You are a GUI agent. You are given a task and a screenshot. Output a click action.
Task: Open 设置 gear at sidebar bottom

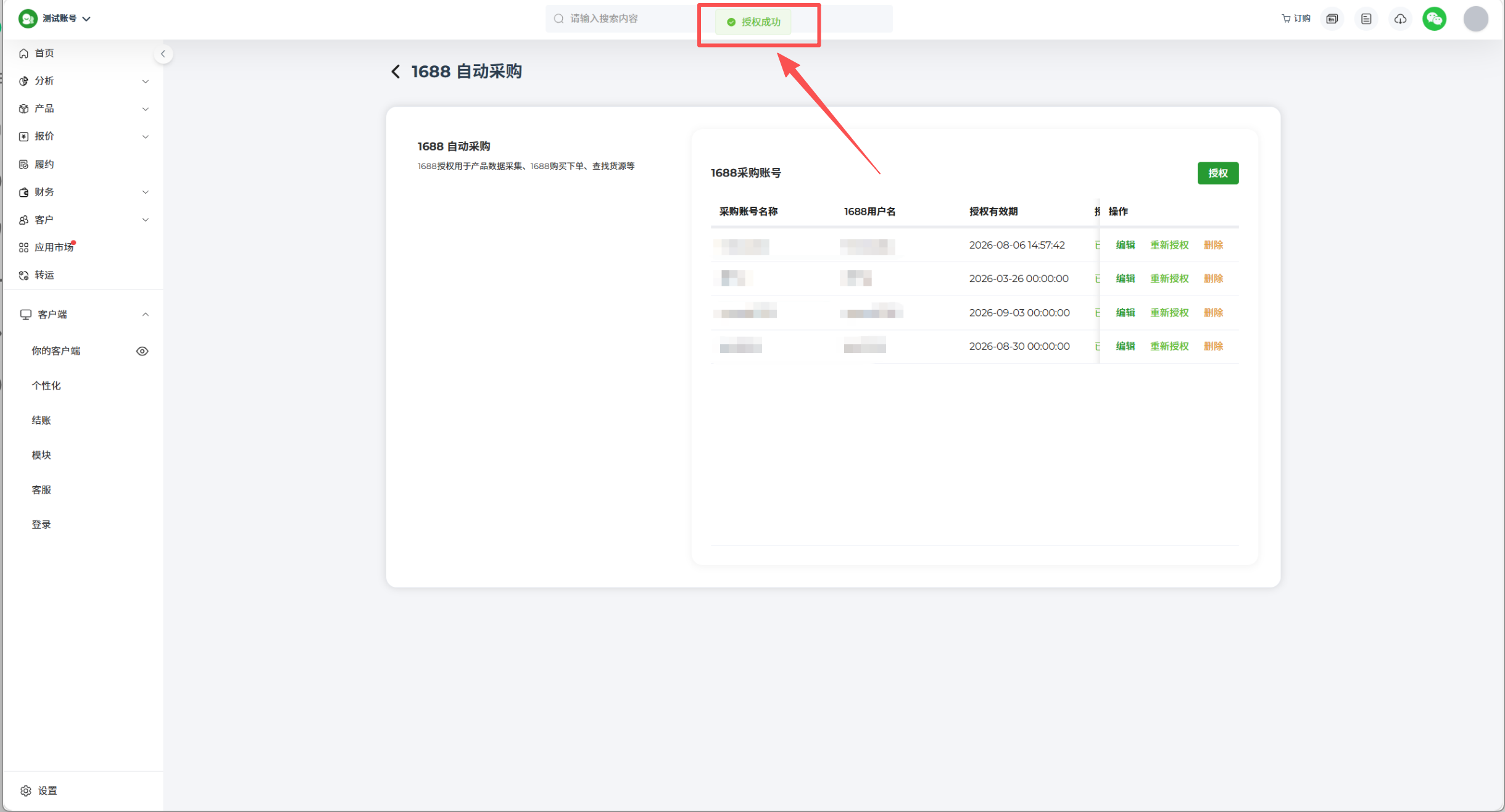click(39, 790)
